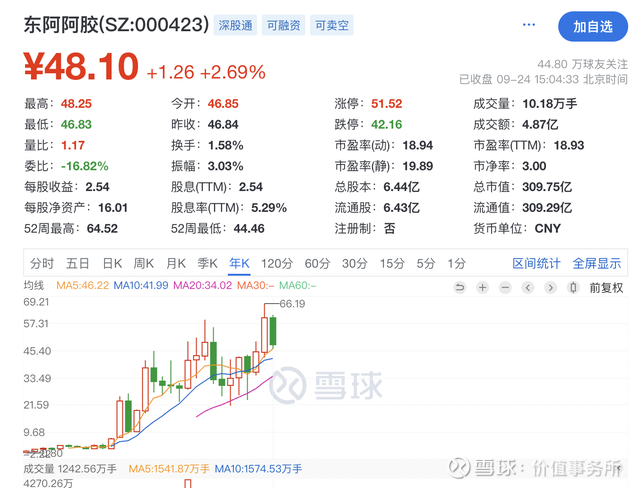Screen dimensions: 640x488
Task: Move the chart left with the back chevron
Action: (x=528, y=288)
